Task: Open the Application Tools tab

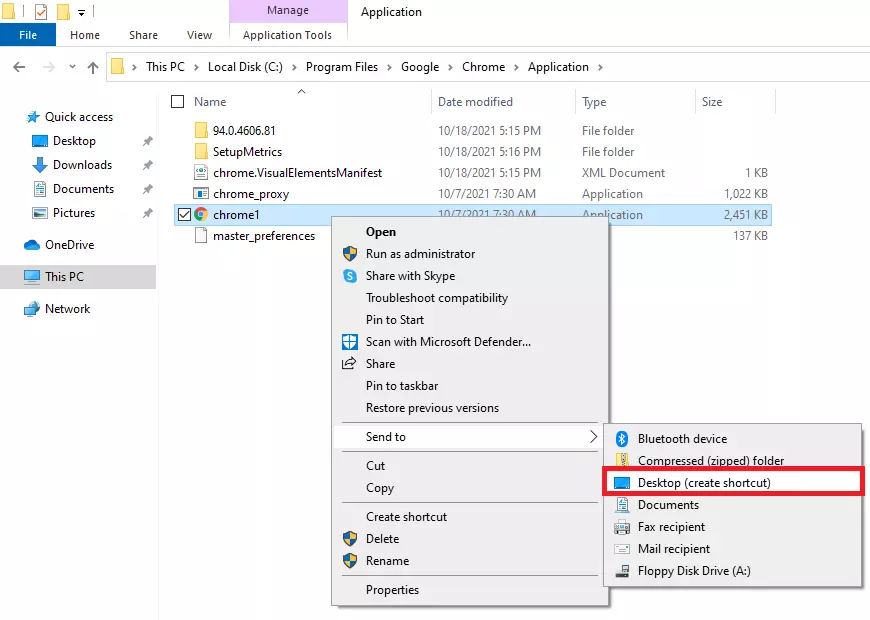Action: coord(287,35)
